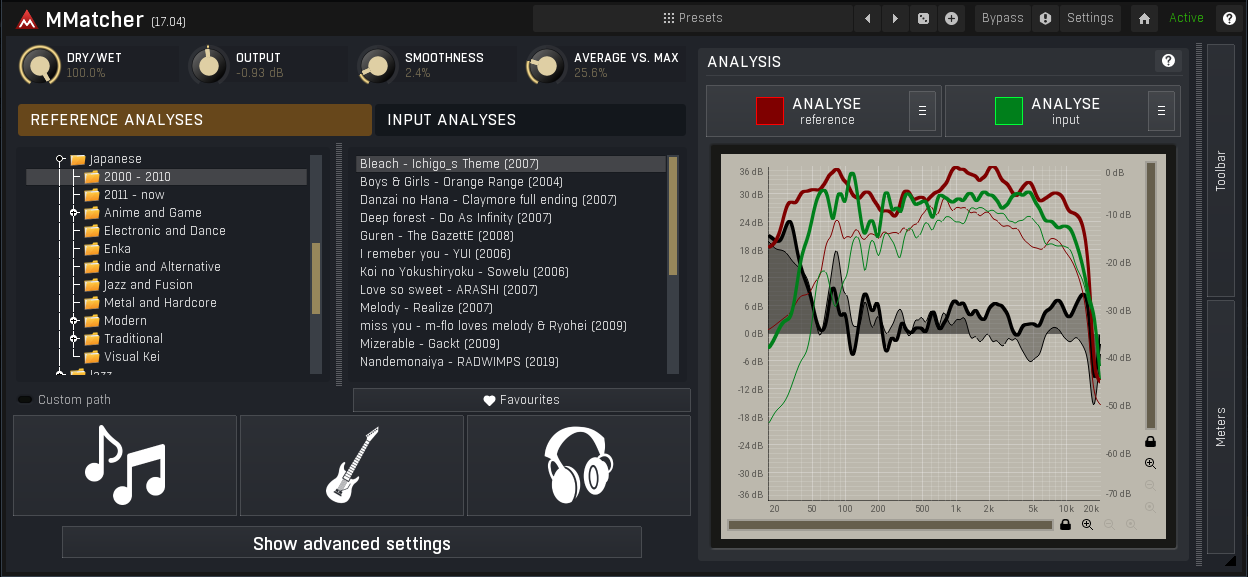This screenshot has width=1248, height=577.
Task: Click the Dry/Wet knob
Action: tap(39, 66)
